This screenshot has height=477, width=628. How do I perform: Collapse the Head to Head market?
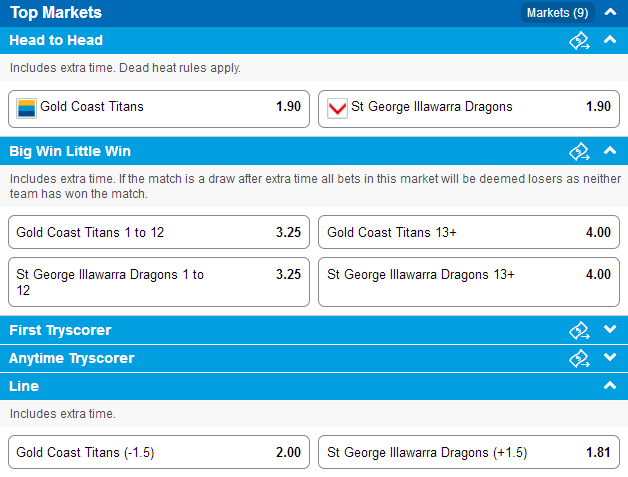[x=610, y=40]
